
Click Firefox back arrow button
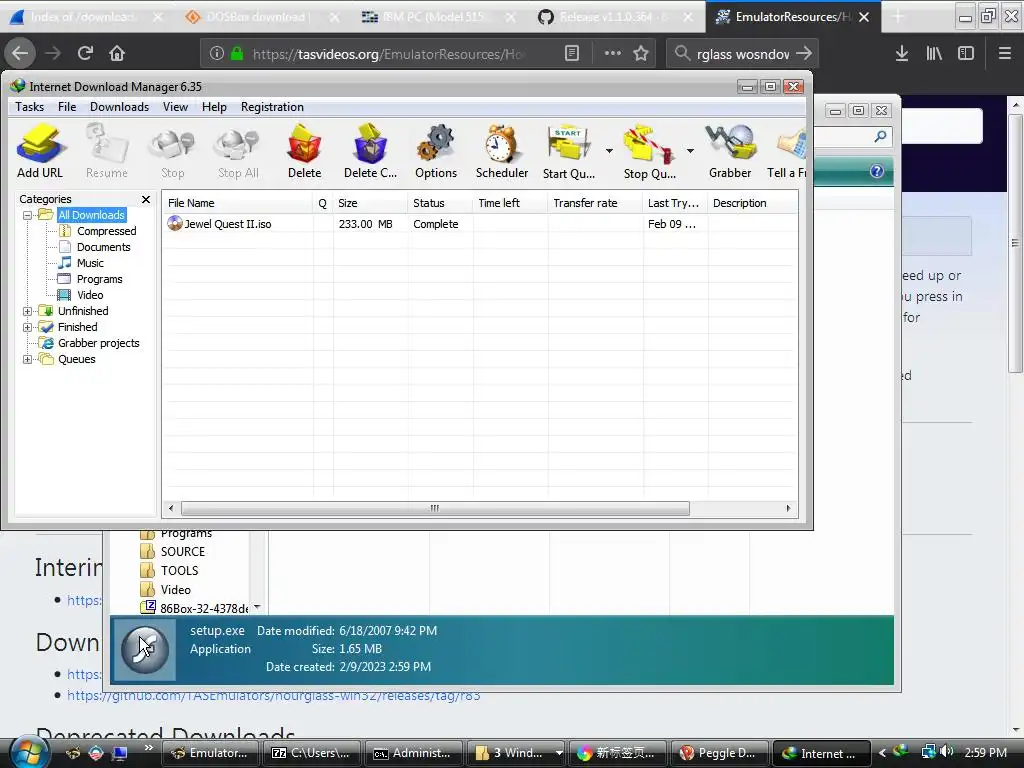click(20, 53)
